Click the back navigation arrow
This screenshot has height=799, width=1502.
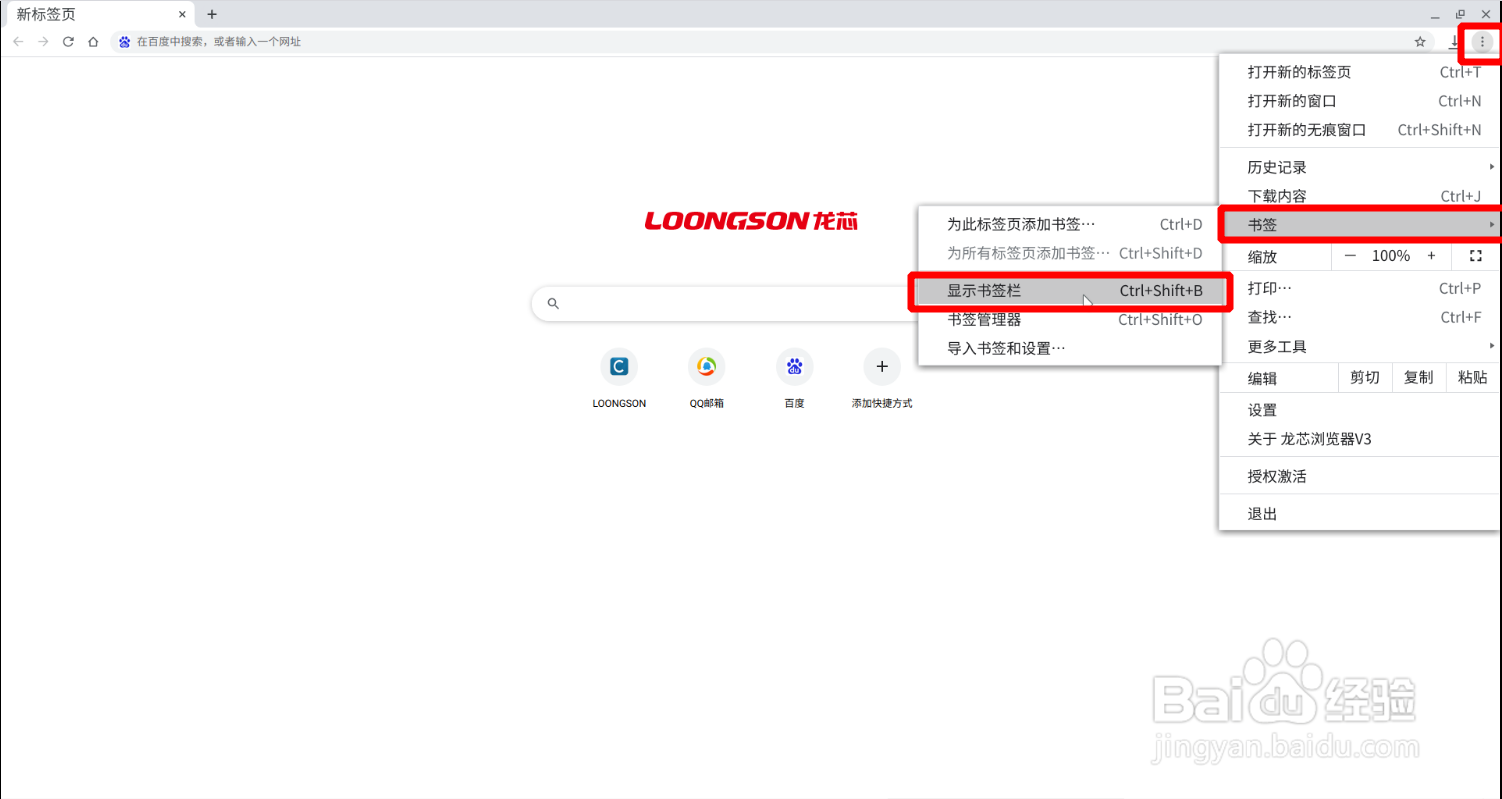point(18,41)
